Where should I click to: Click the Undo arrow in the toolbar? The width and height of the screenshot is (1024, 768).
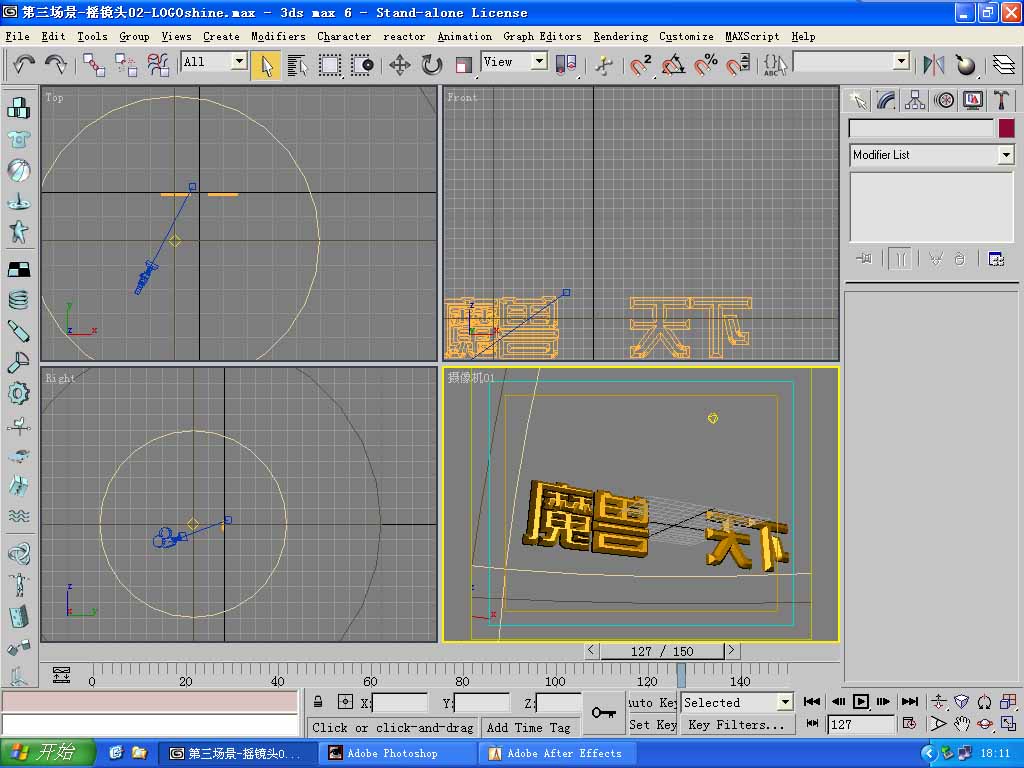click(x=24, y=65)
